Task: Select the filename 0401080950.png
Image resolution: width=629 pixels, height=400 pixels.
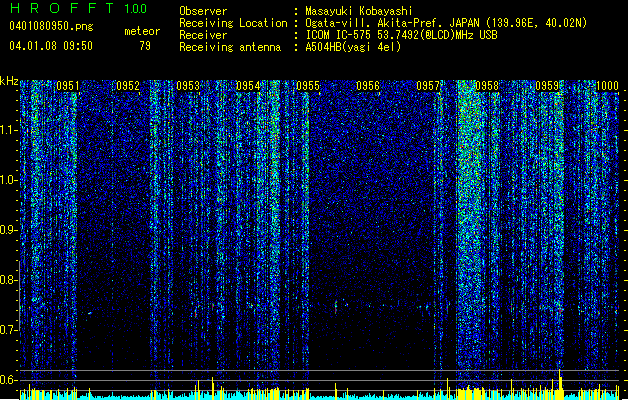Action: (x=51, y=26)
